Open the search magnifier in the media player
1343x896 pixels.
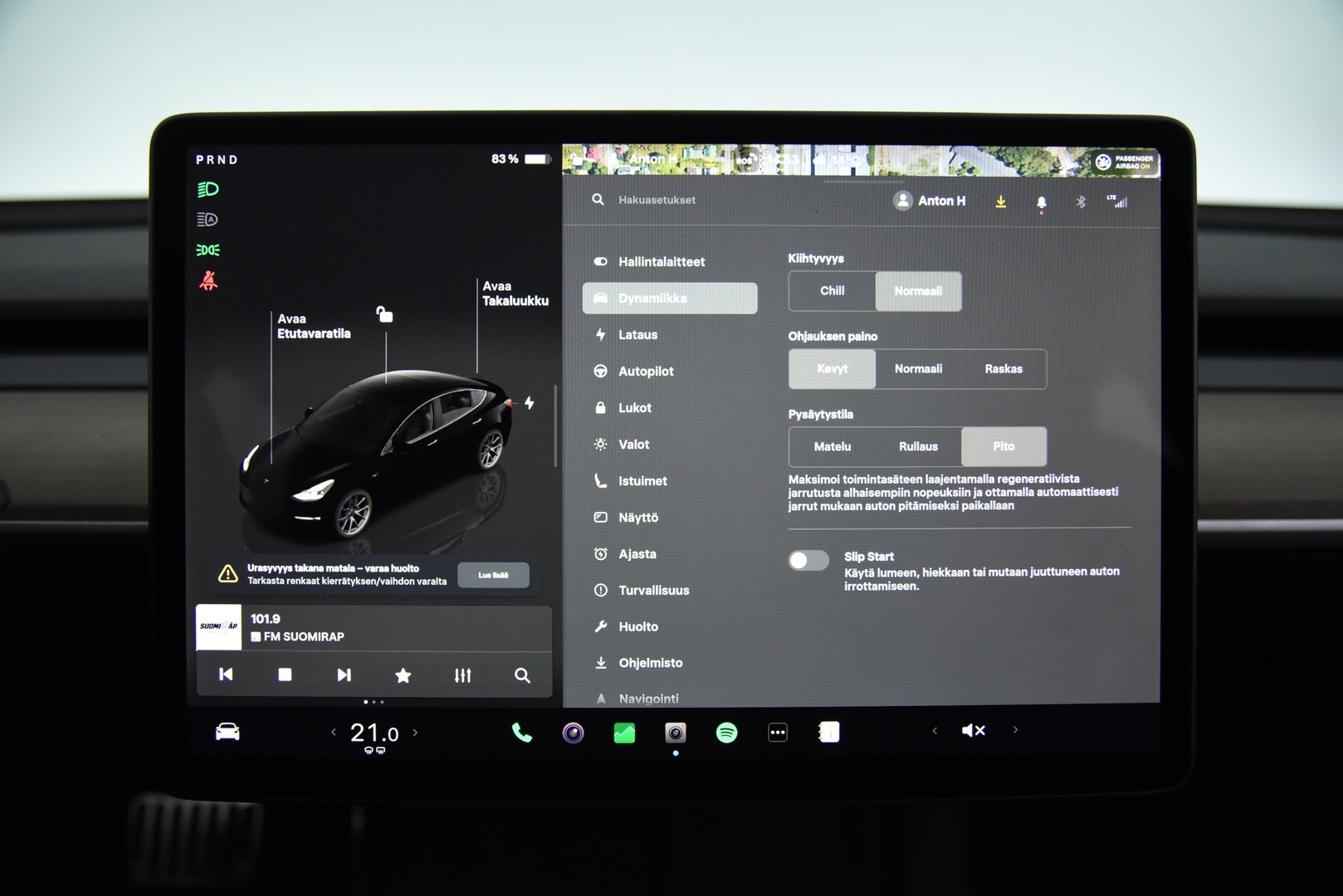[x=521, y=675]
